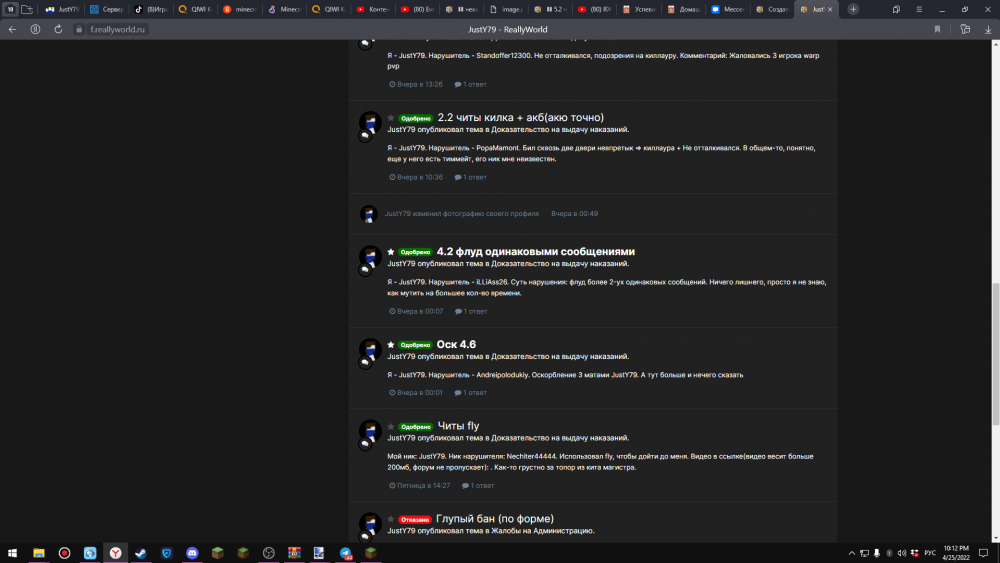Screen dimensions: 1000x563
Task: Open WinRAR from the taskbar
Action: (x=294, y=553)
